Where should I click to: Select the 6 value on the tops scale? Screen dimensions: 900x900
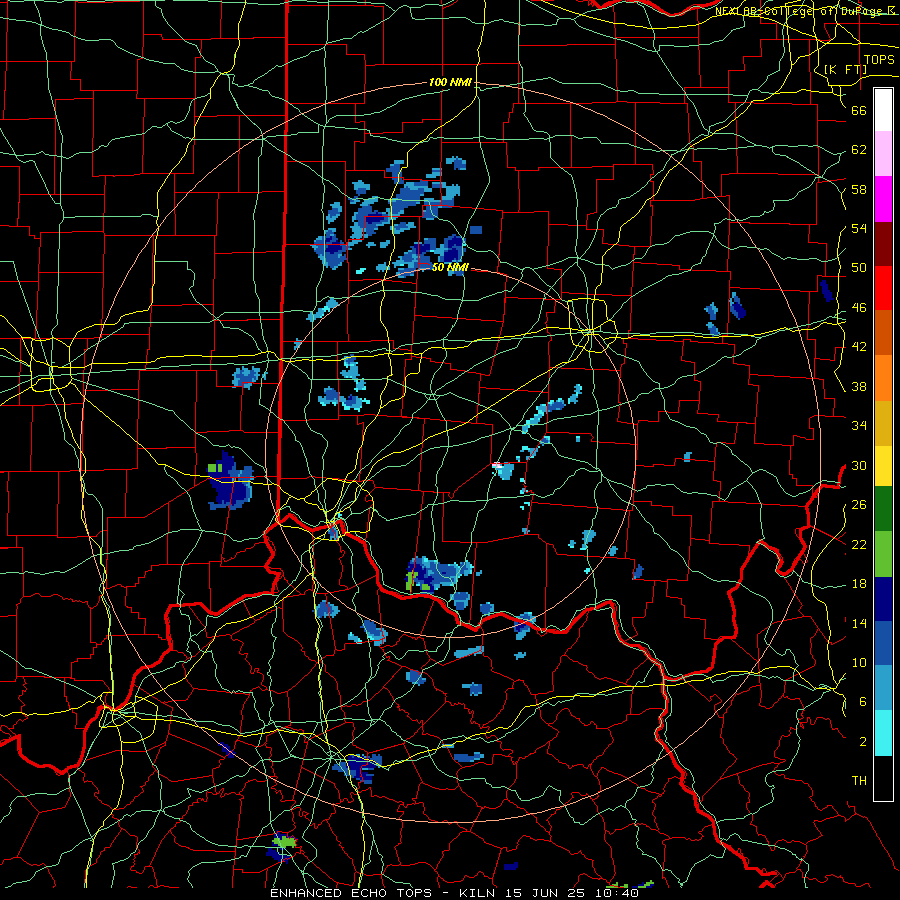click(863, 702)
